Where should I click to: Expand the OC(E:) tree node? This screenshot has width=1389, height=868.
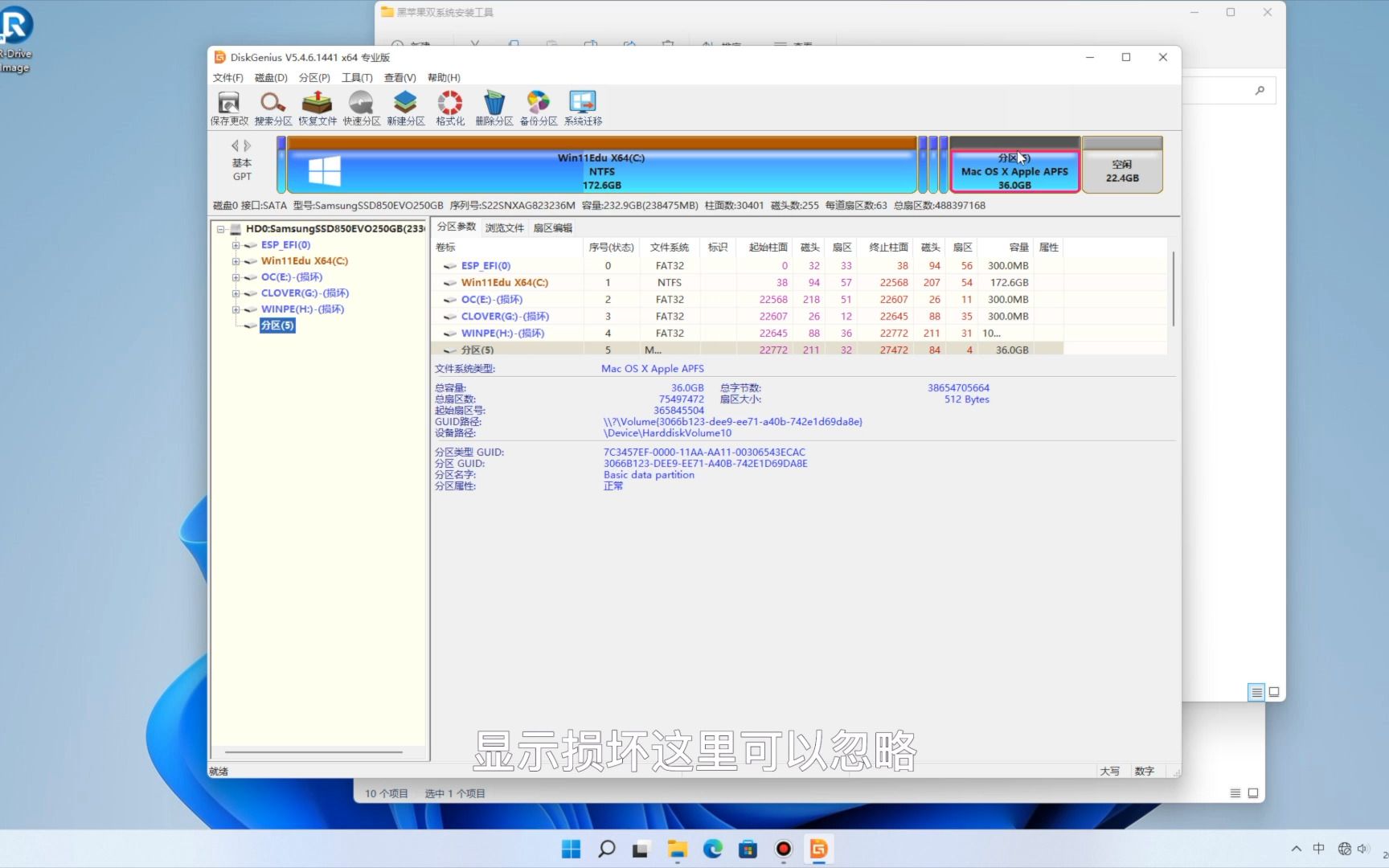(236, 277)
